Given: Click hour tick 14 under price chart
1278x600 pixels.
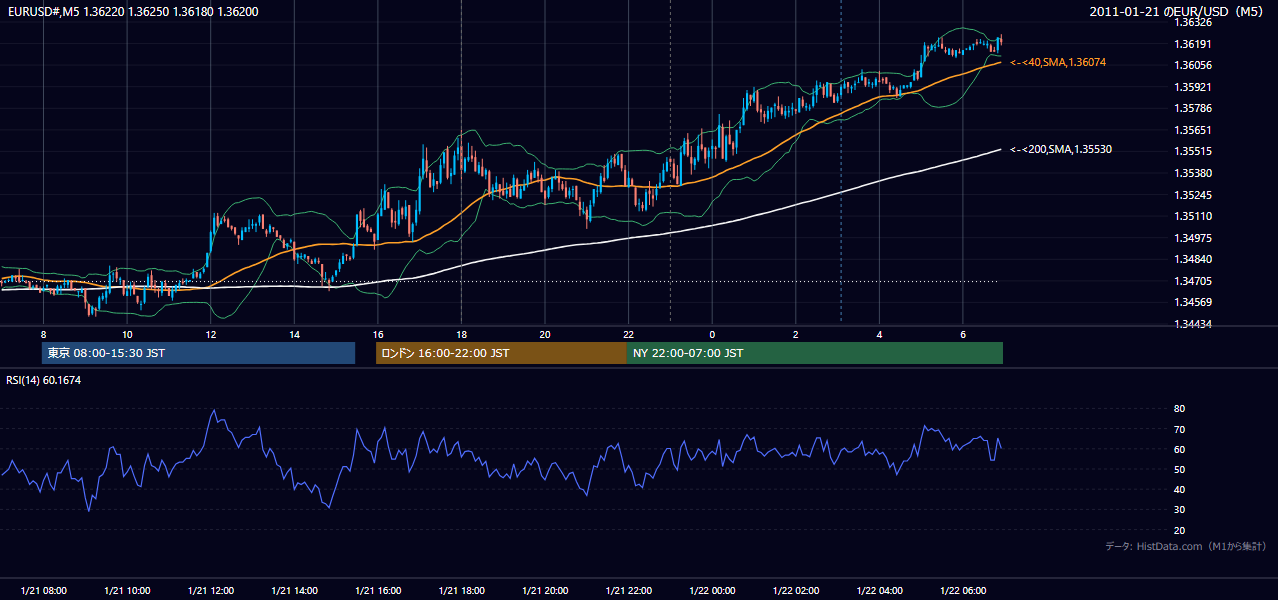Looking at the screenshot, I should pos(294,334).
